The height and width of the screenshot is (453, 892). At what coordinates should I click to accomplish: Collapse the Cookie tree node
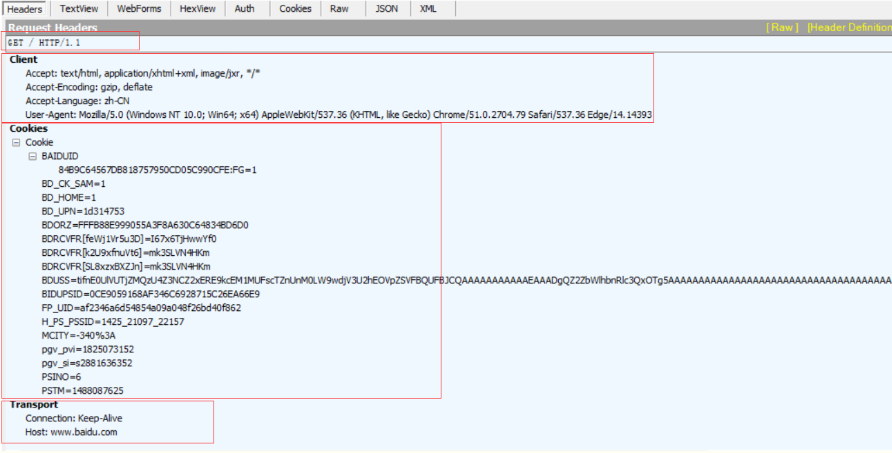(x=16, y=142)
